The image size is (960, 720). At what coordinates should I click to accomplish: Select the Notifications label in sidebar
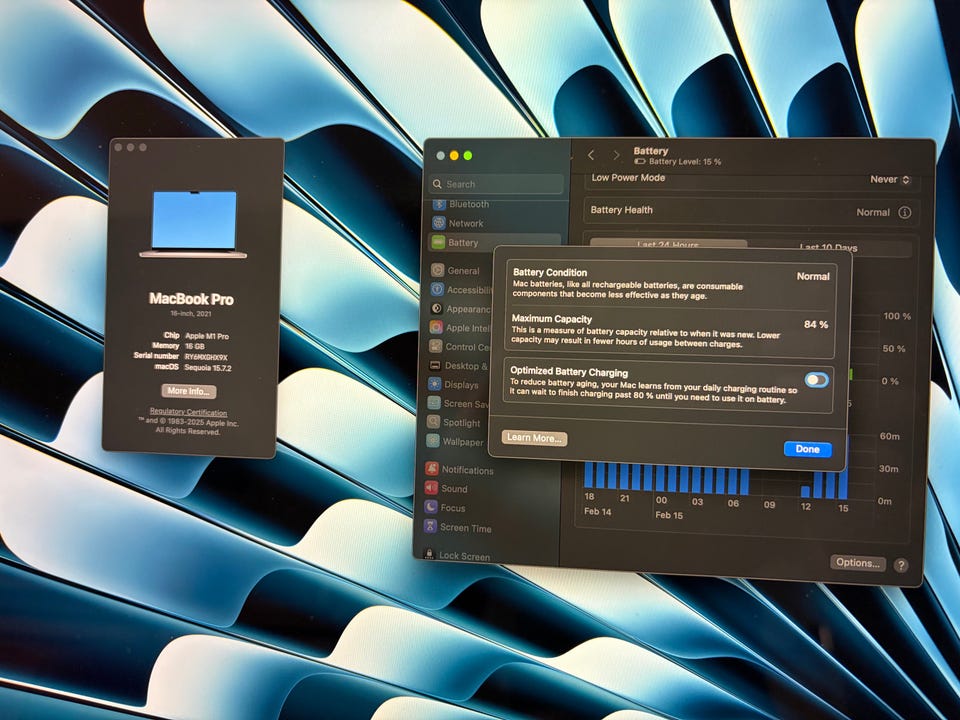[x=467, y=470]
